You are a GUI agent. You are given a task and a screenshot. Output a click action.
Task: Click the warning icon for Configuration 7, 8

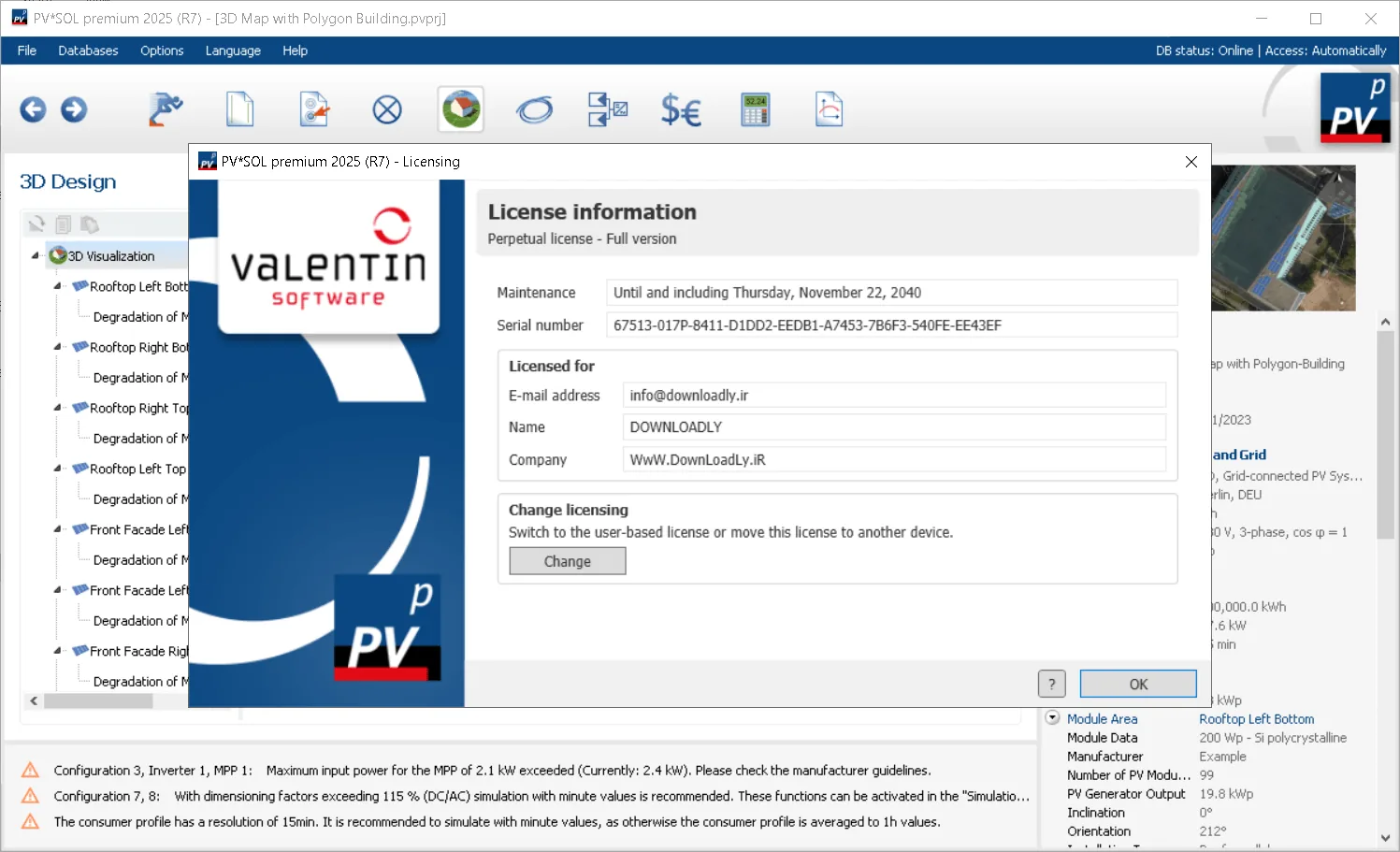pos(30,796)
